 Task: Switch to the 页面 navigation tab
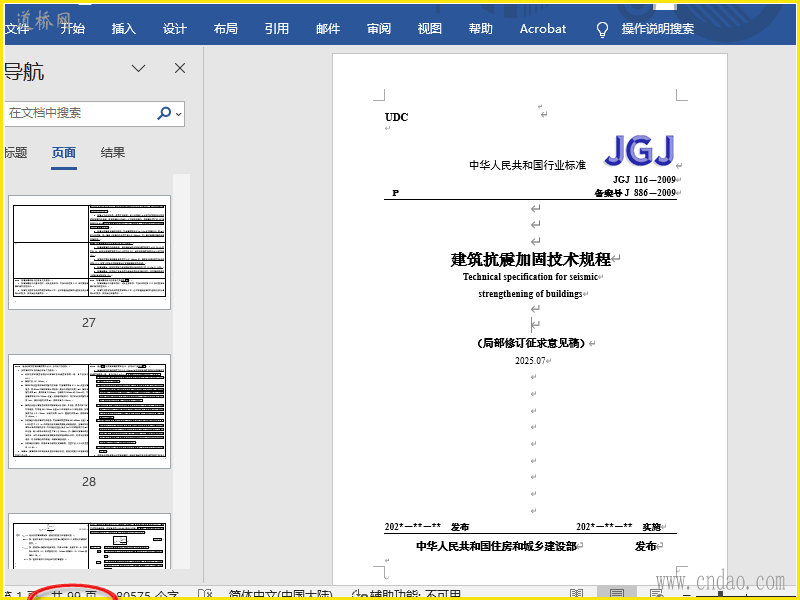pos(64,153)
